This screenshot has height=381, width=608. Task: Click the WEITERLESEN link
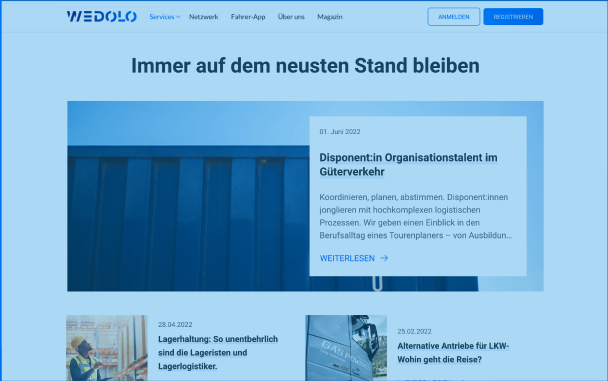347,258
